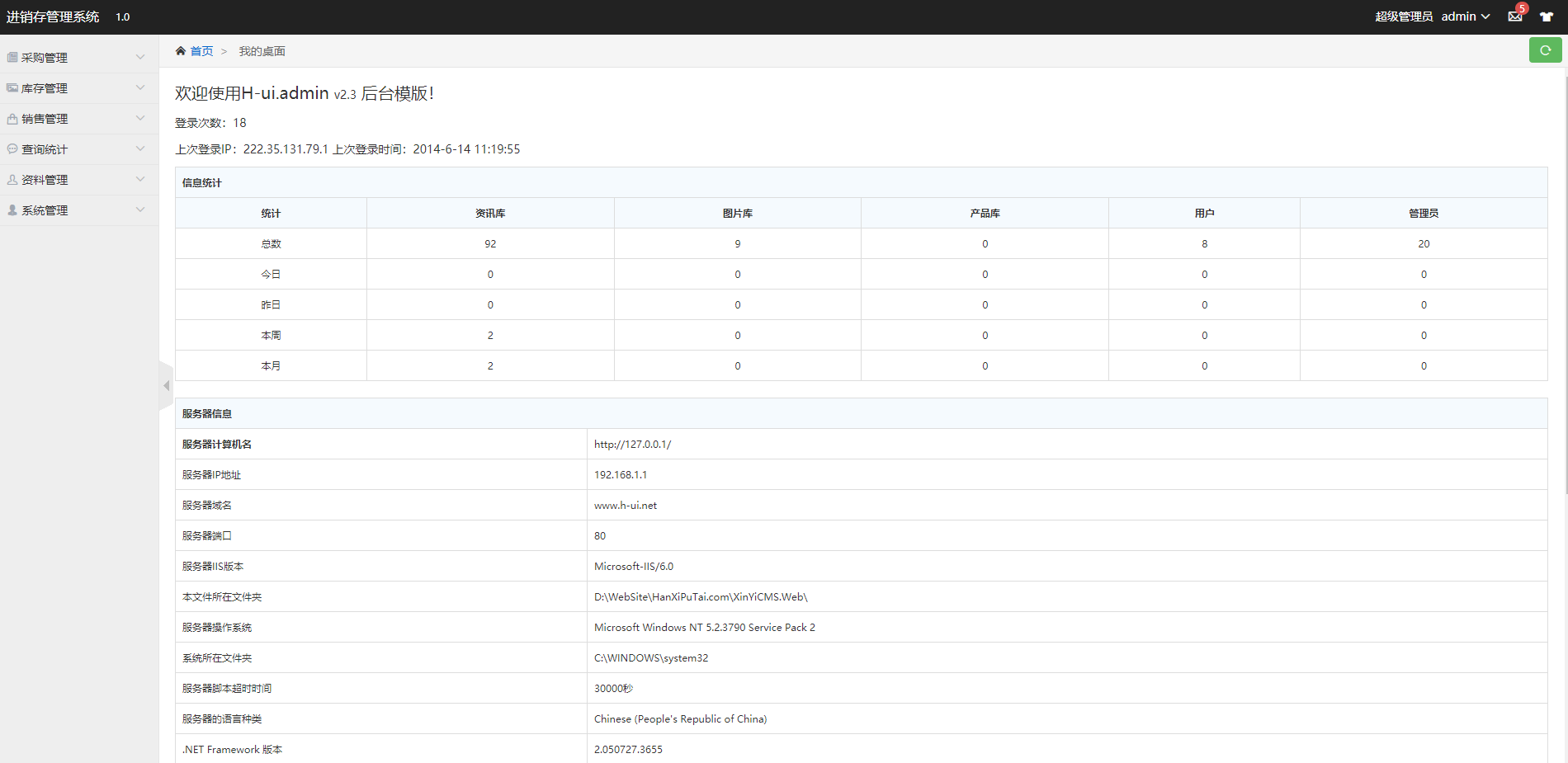Click the 总数 row 资讯库 value 92

click(x=490, y=243)
